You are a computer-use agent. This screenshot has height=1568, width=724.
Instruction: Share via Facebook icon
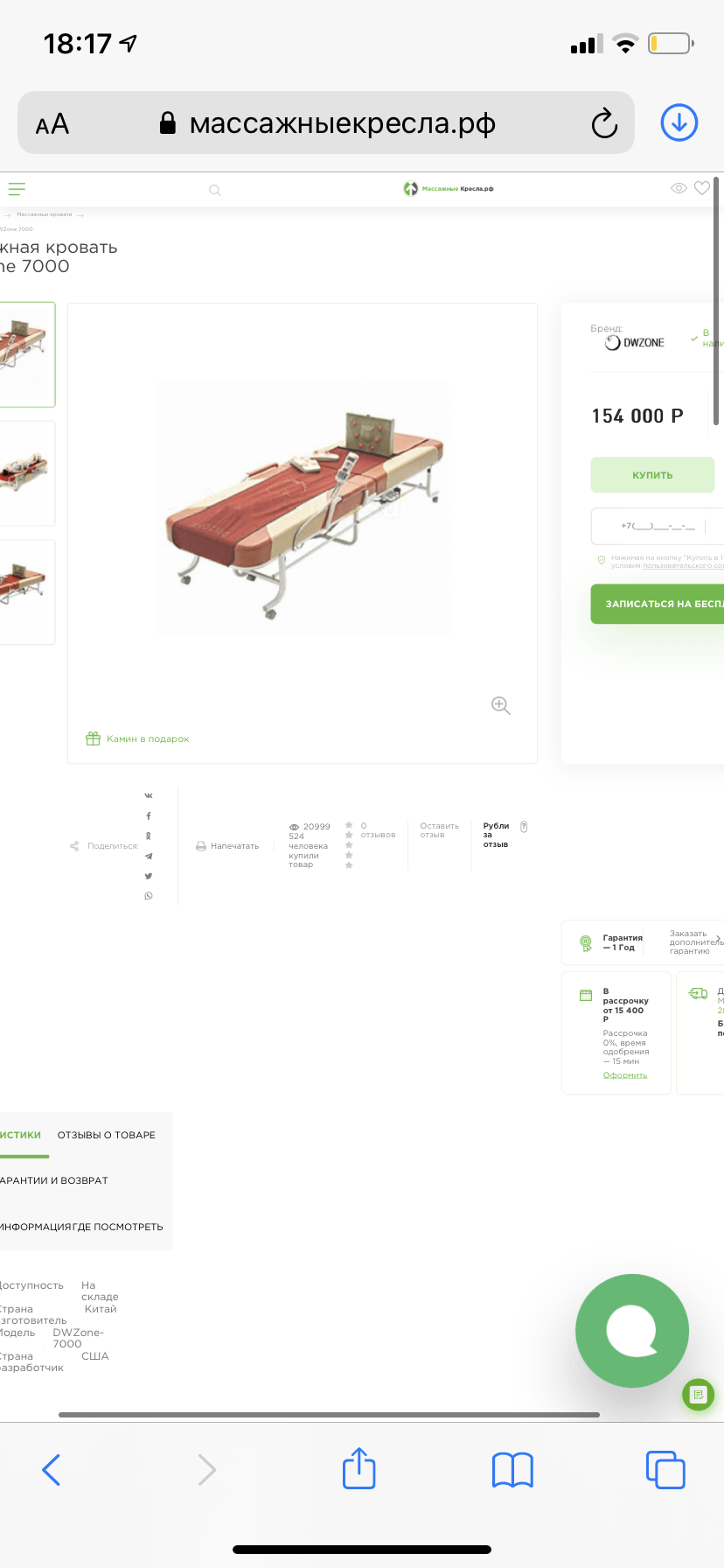point(149,815)
